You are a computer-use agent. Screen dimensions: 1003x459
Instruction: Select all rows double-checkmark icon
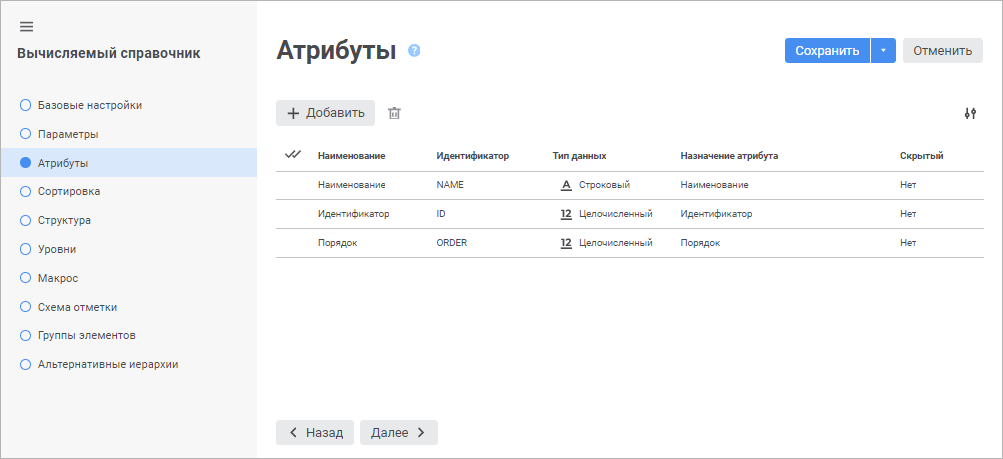pyautogui.click(x=293, y=155)
